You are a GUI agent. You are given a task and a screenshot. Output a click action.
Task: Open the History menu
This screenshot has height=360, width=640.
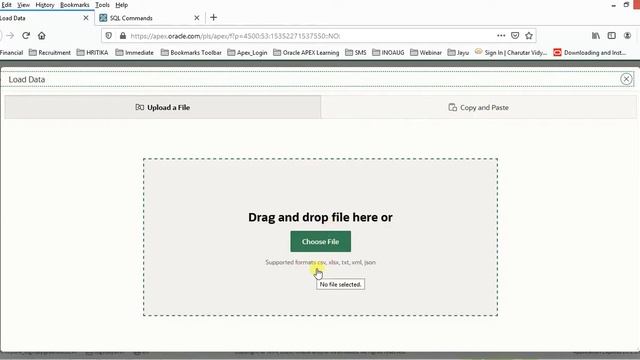[x=45, y=5]
